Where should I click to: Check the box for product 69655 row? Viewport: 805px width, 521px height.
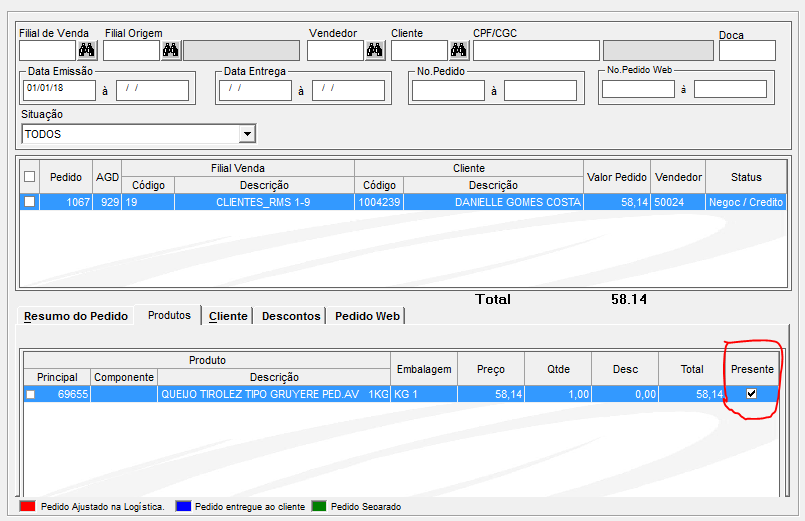(31, 394)
